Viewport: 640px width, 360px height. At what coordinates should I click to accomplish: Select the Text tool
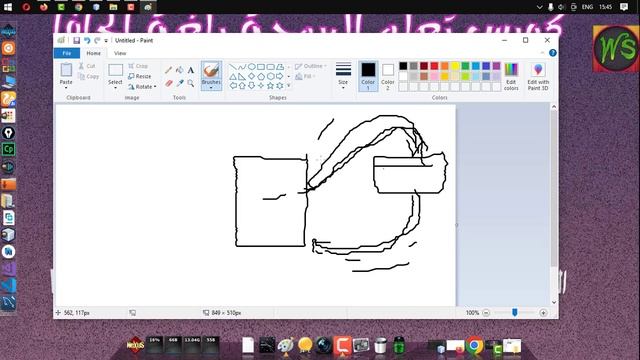coord(191,70)
